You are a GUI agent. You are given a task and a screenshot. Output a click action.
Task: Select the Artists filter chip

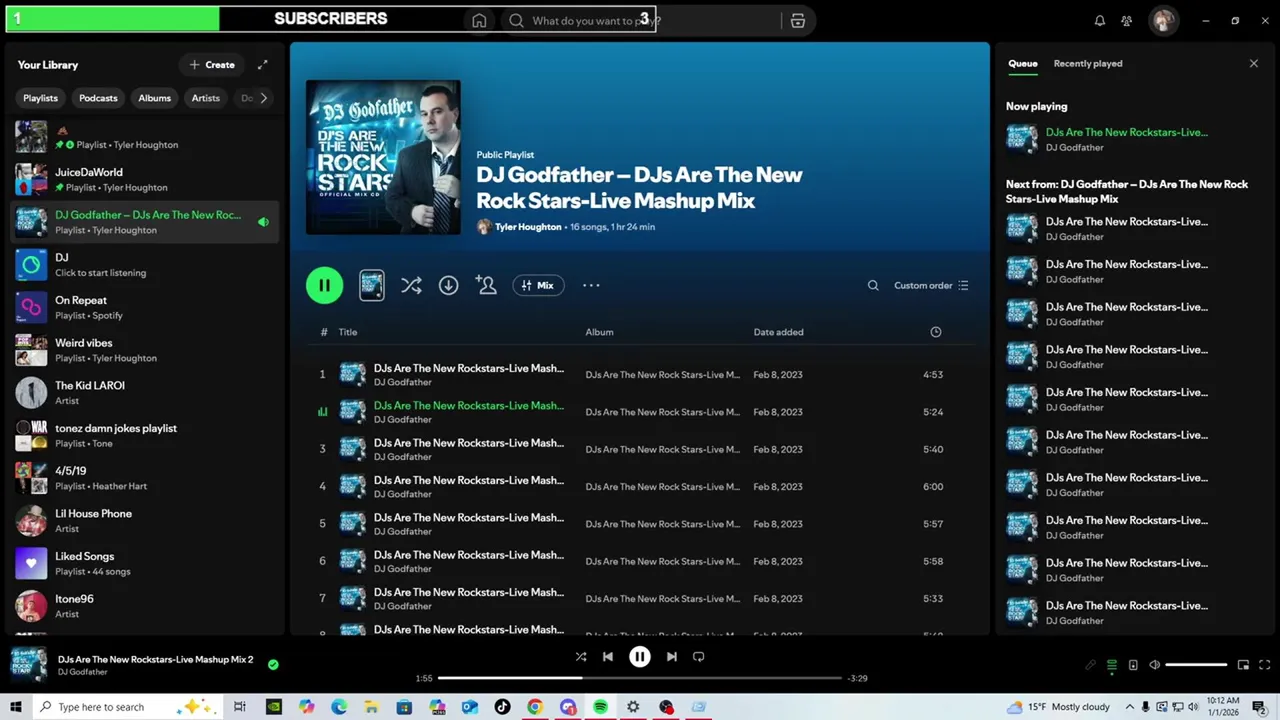[x=206, y=98]
